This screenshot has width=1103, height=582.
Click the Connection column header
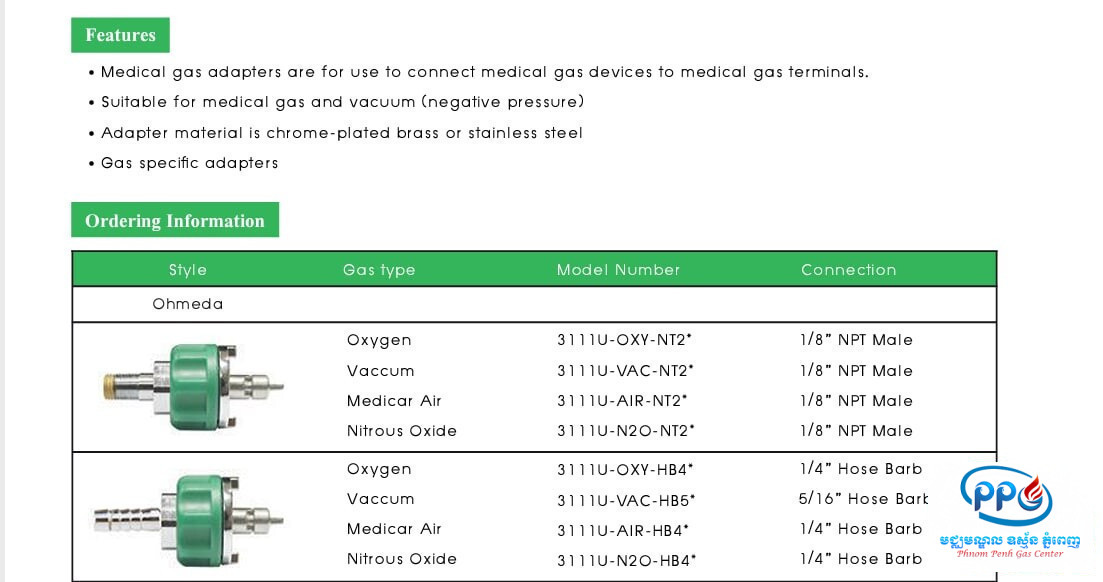(848, 270)
